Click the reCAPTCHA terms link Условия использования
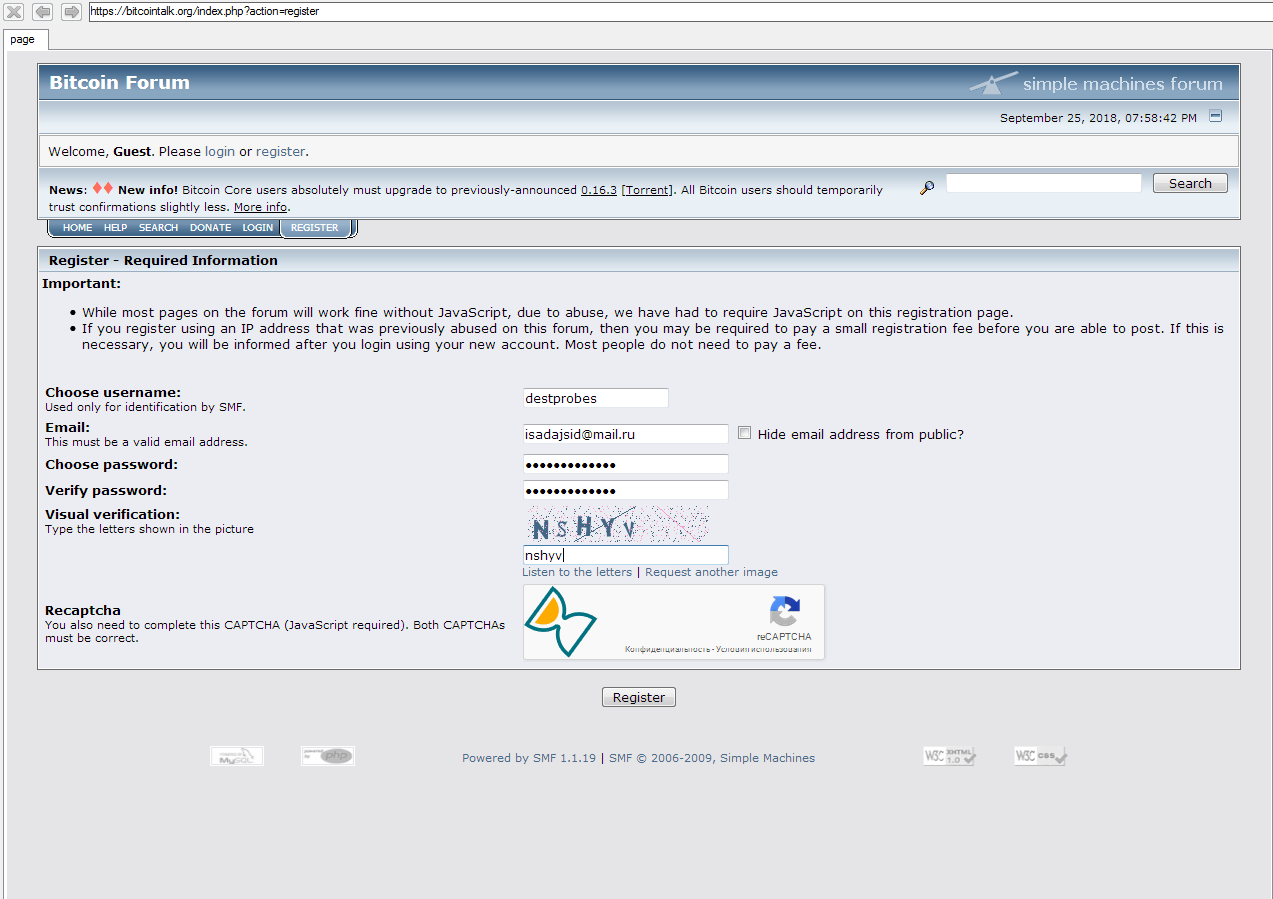 [764, 650]
